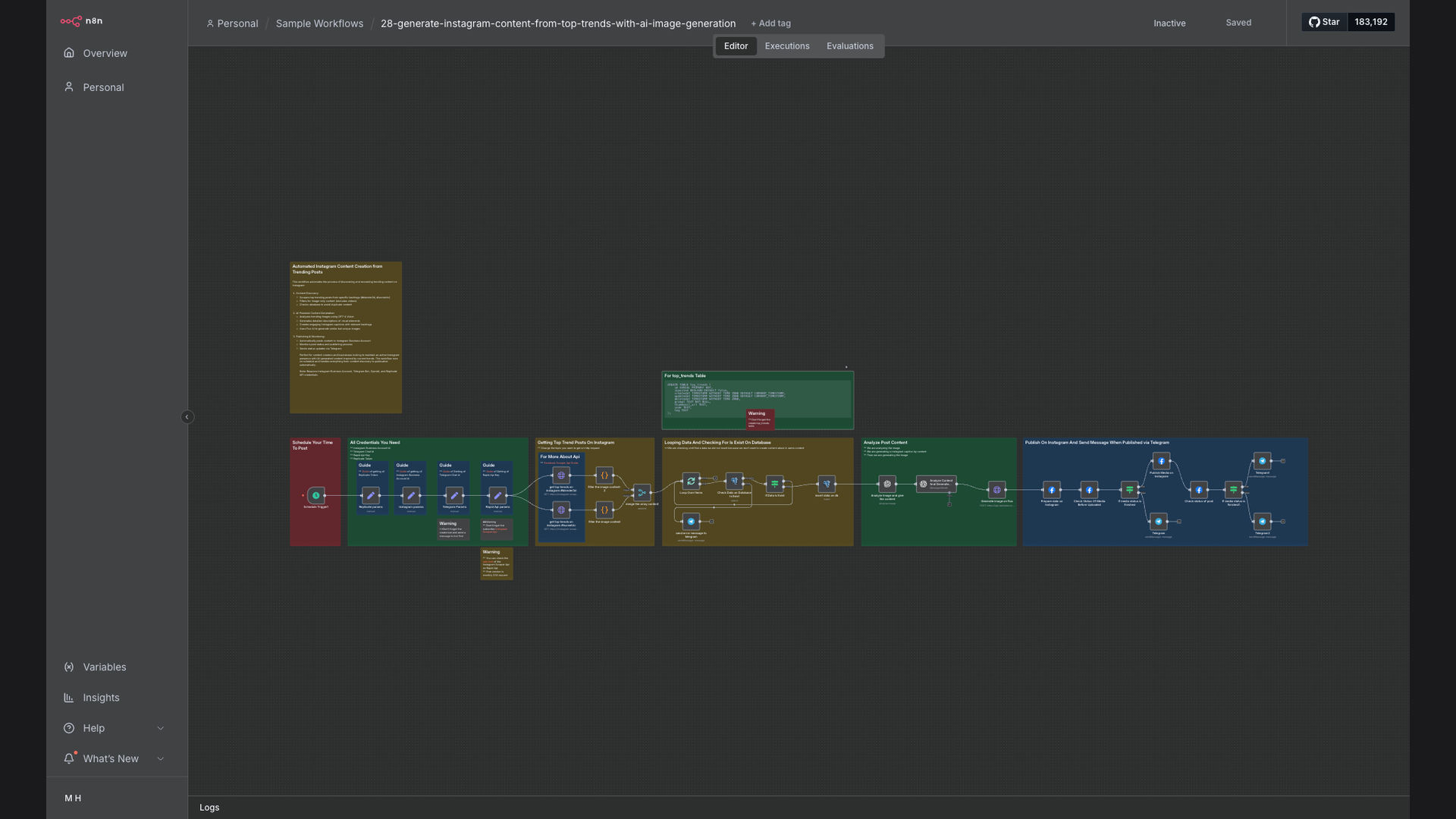Click the GitHub Star button
1456x819 pixels.
pos(1324,22)
